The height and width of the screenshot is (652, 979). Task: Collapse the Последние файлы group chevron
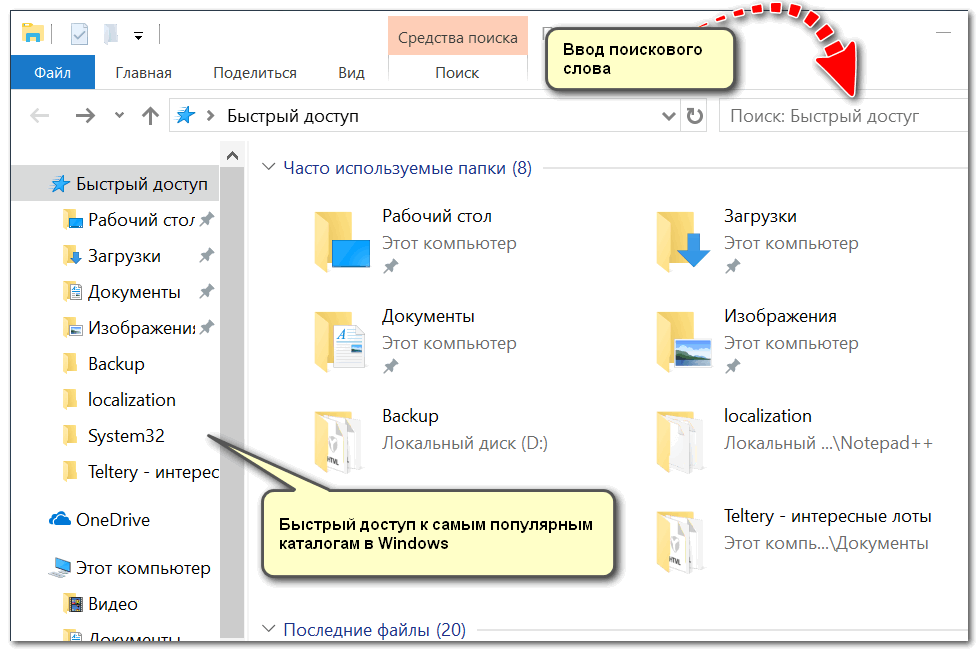(268, 628)
